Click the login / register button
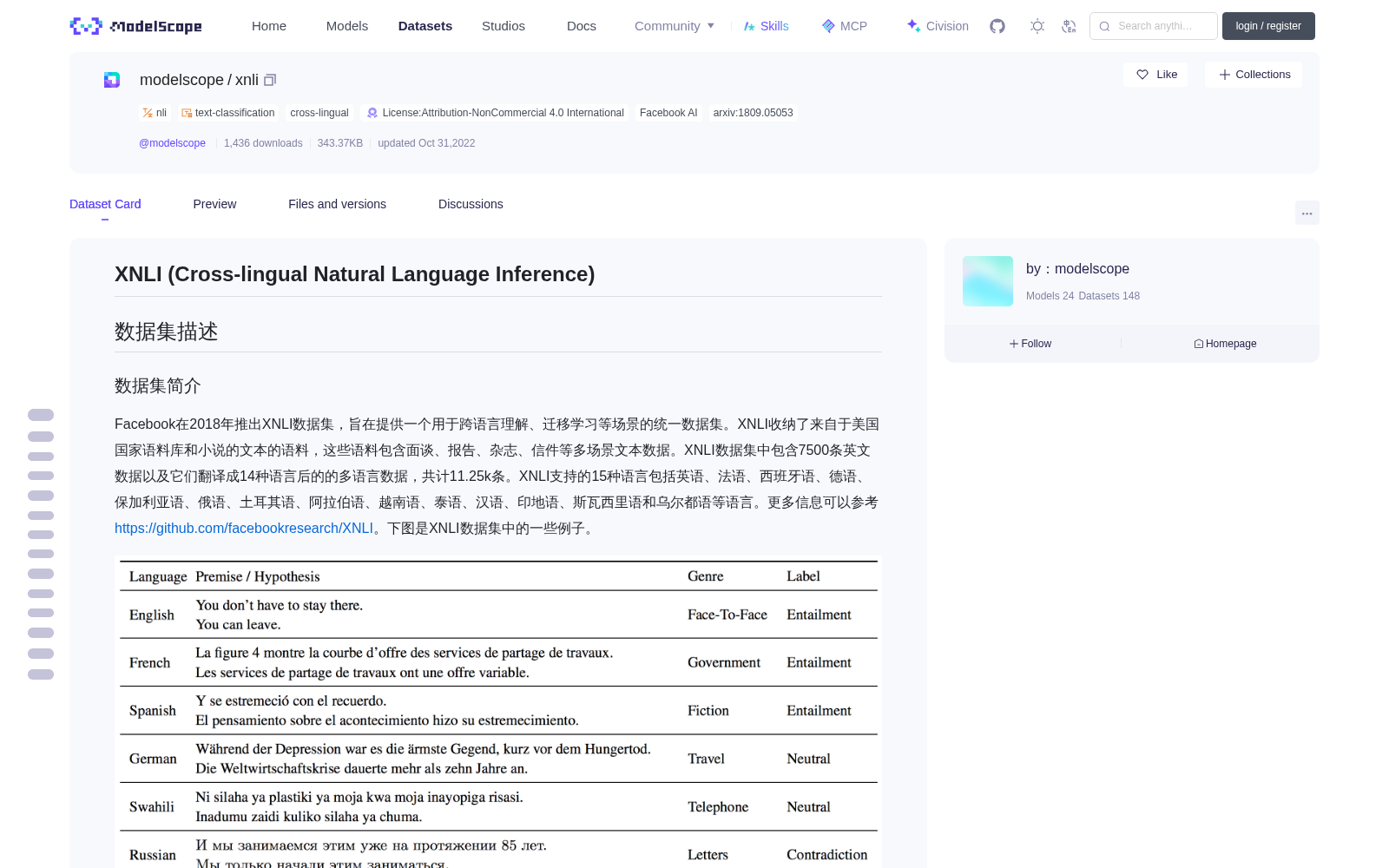1389x868 pixels. [x=1268, y=26]
